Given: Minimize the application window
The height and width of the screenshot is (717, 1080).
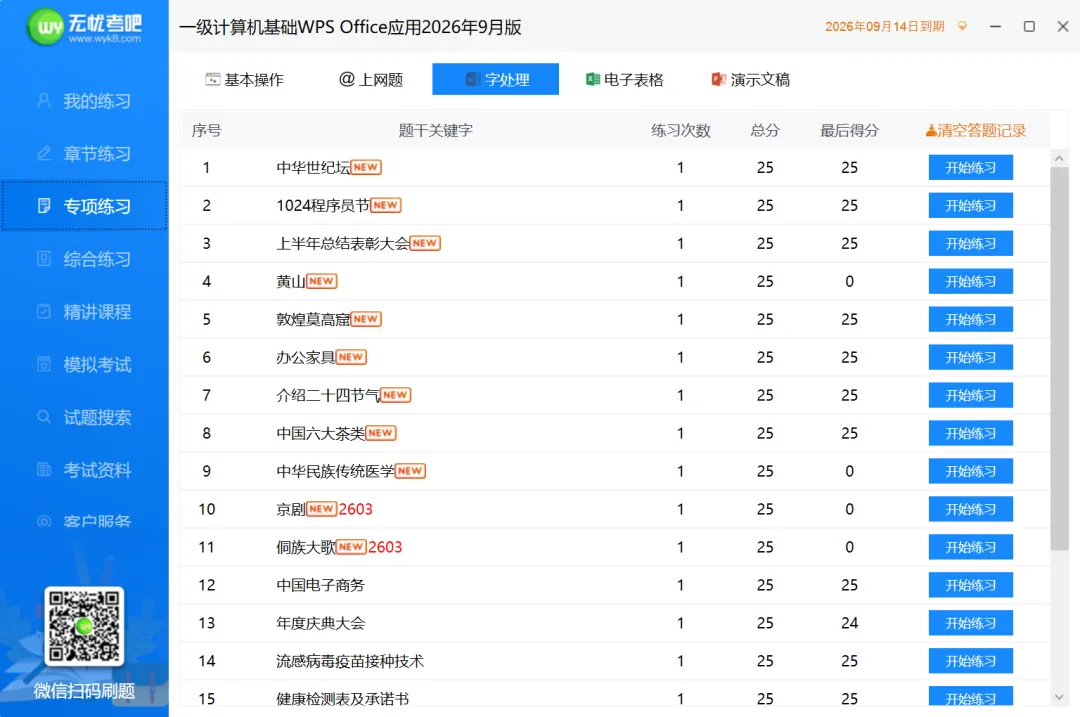Looking at the screenshot, I should [x=995, y=26].
